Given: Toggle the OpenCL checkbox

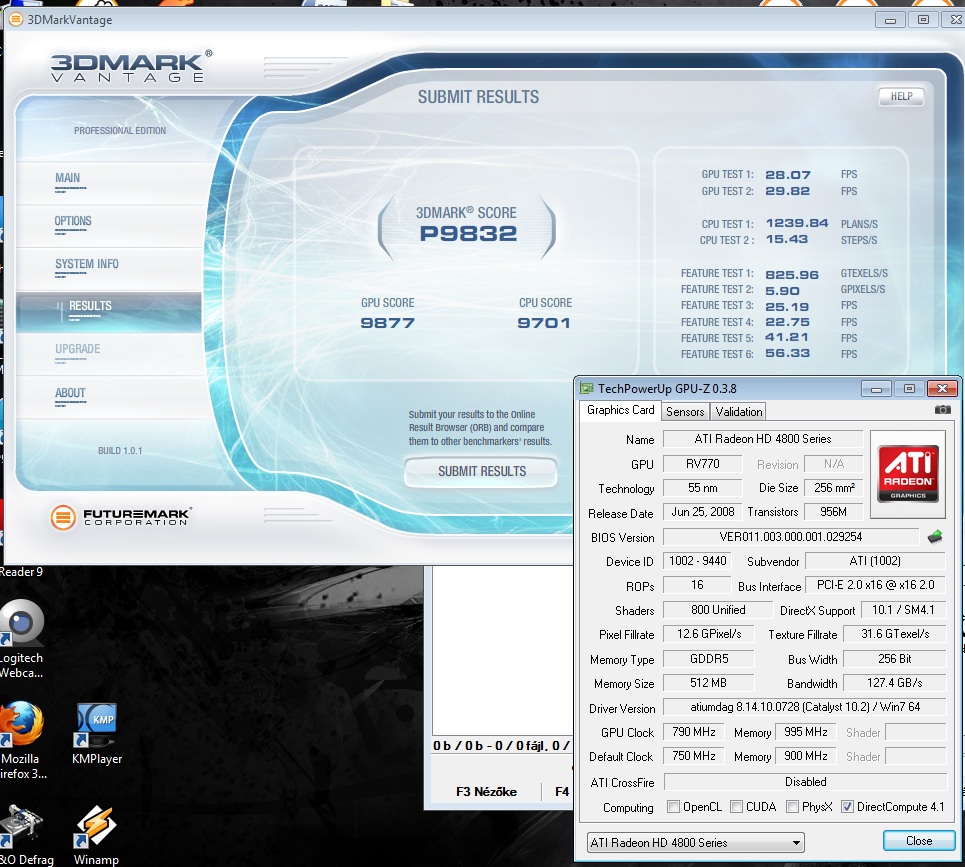Looking at the screenshot, I should coord(673,807).
